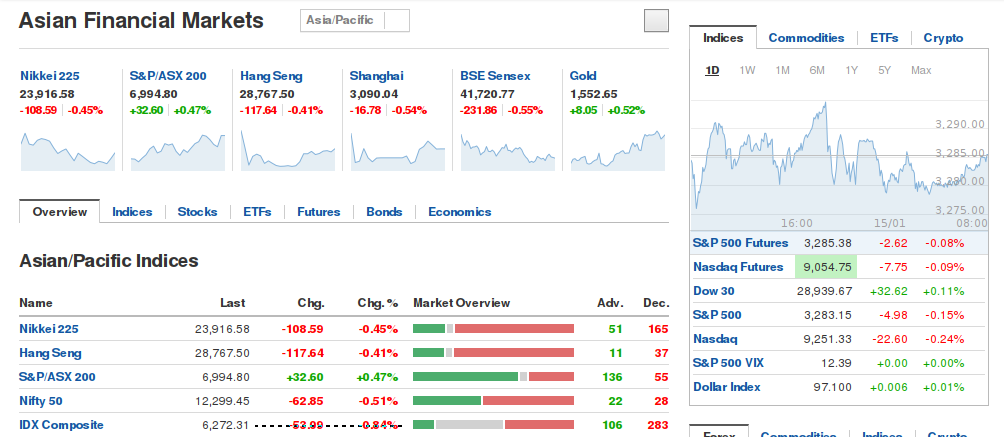Switch to the ETFs tab next to Stocks

pos(257,212)
